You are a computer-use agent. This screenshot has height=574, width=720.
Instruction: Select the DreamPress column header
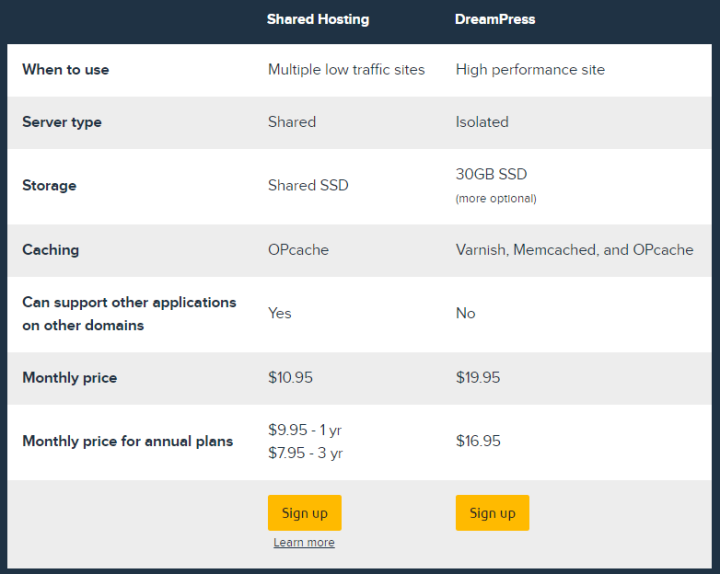pos(495,19)
